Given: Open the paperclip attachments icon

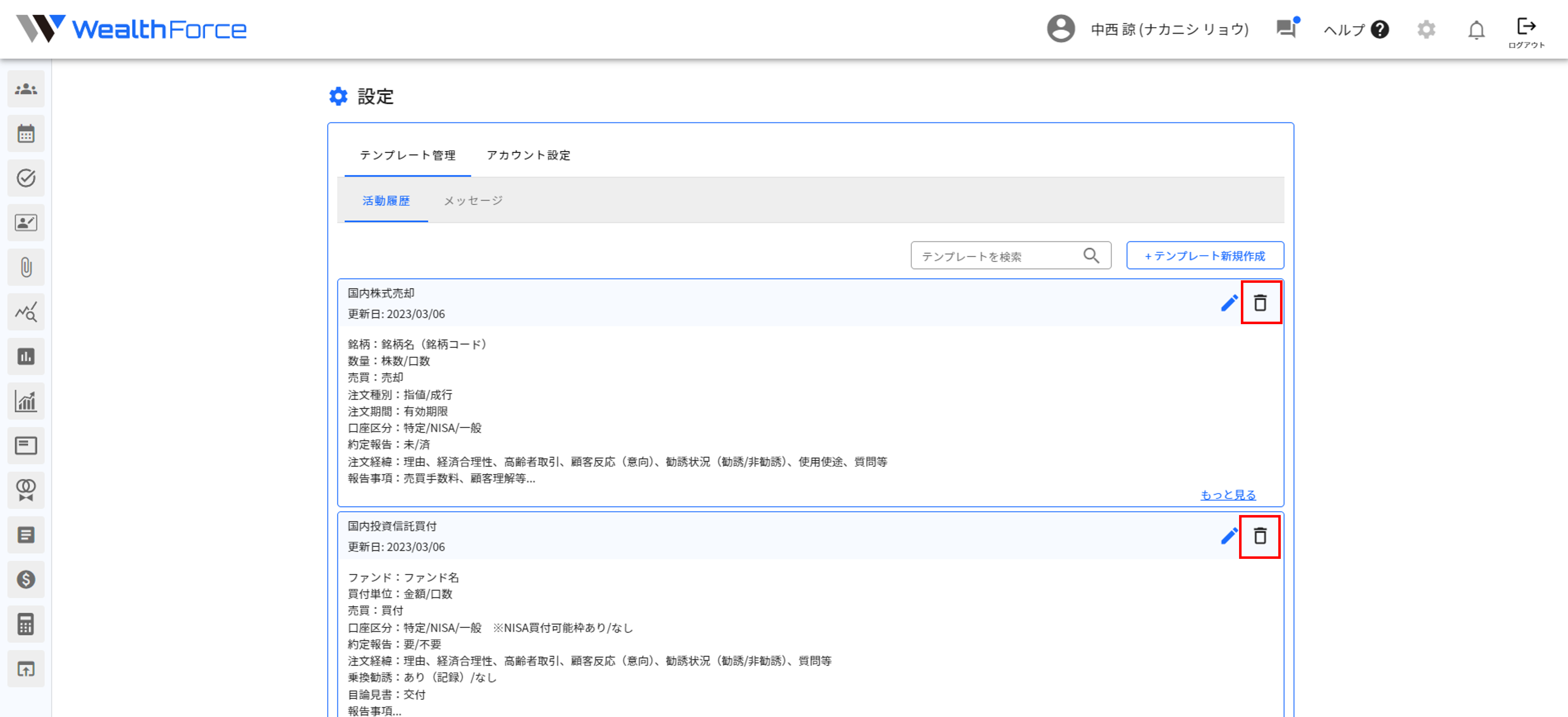Looking at the screenshot, I should tap(26, 267).
